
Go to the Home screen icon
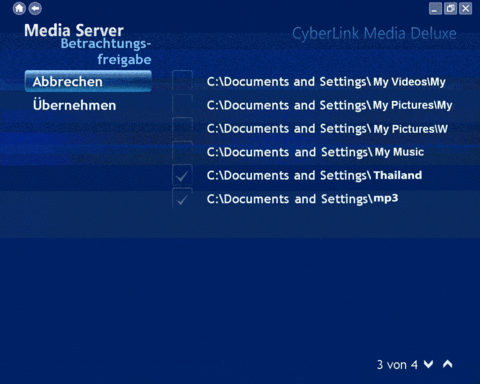click(x=19, y=8)
